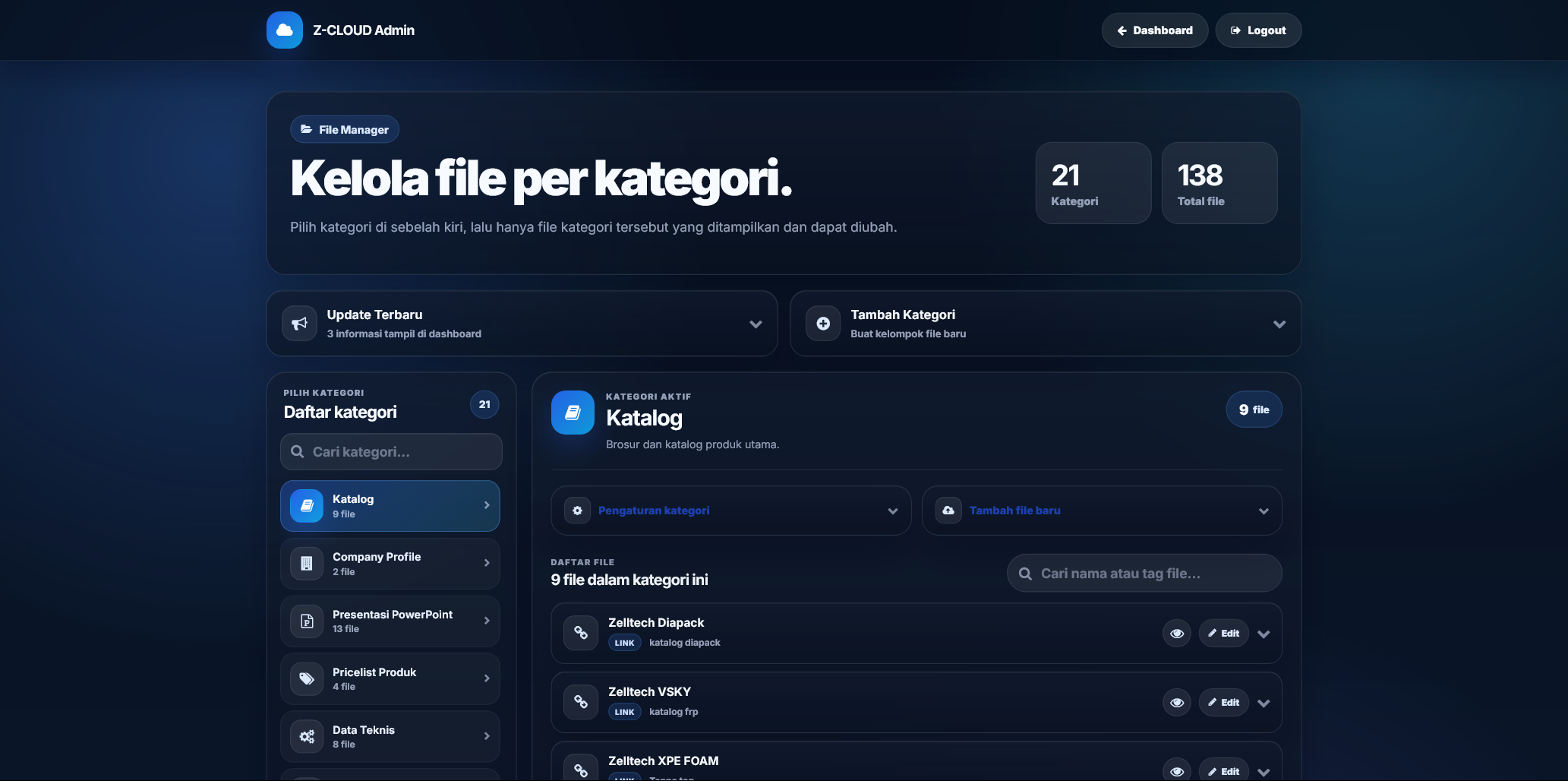This screenshot has width=1568, height=781.
Task: Click the Z-CLOUD cloud logo icon
Action: tap(285, 30)
